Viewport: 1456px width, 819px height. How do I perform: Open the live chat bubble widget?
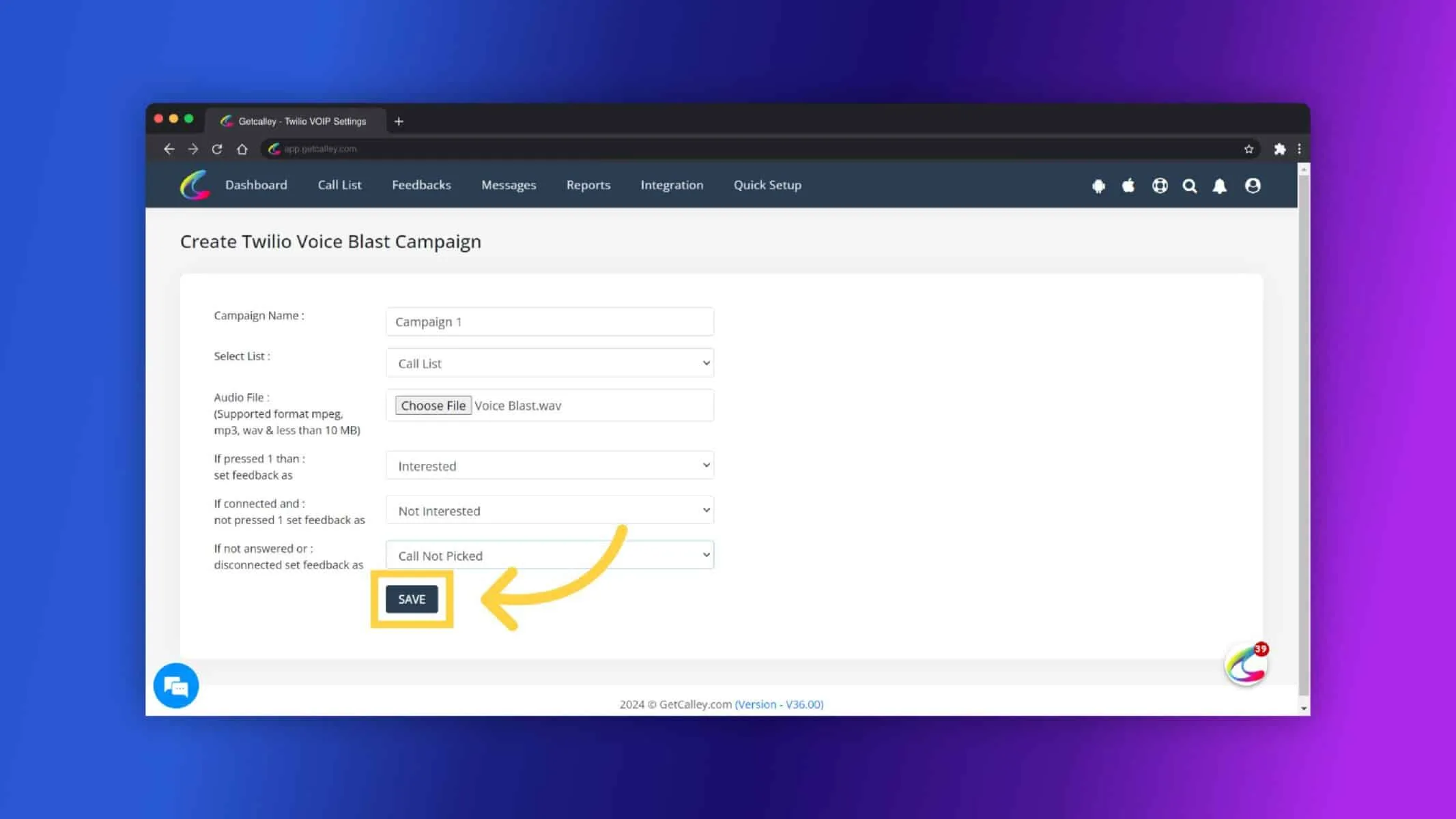[176, 685]
